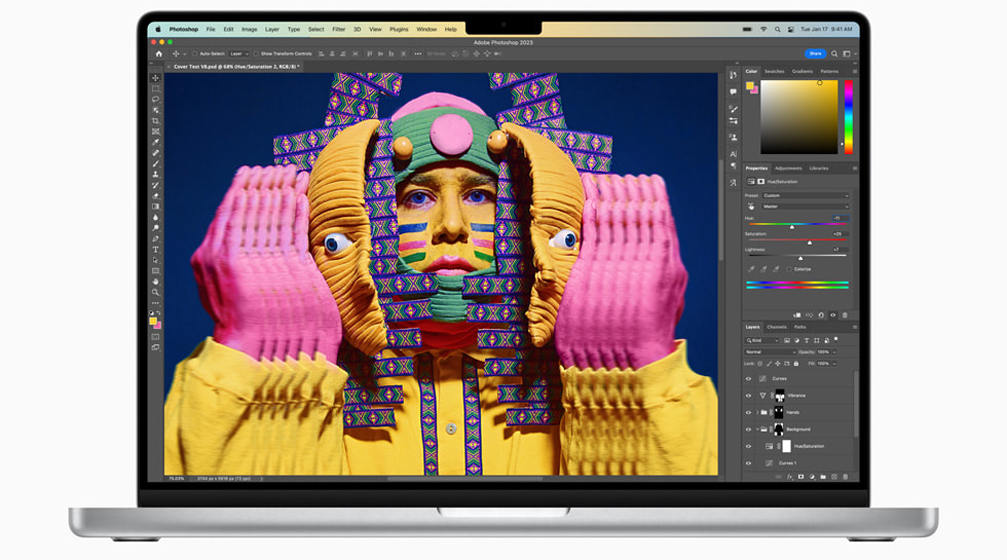Click the on-image adjustment hand icon
1007x560 pixels.
click(751, 206)
